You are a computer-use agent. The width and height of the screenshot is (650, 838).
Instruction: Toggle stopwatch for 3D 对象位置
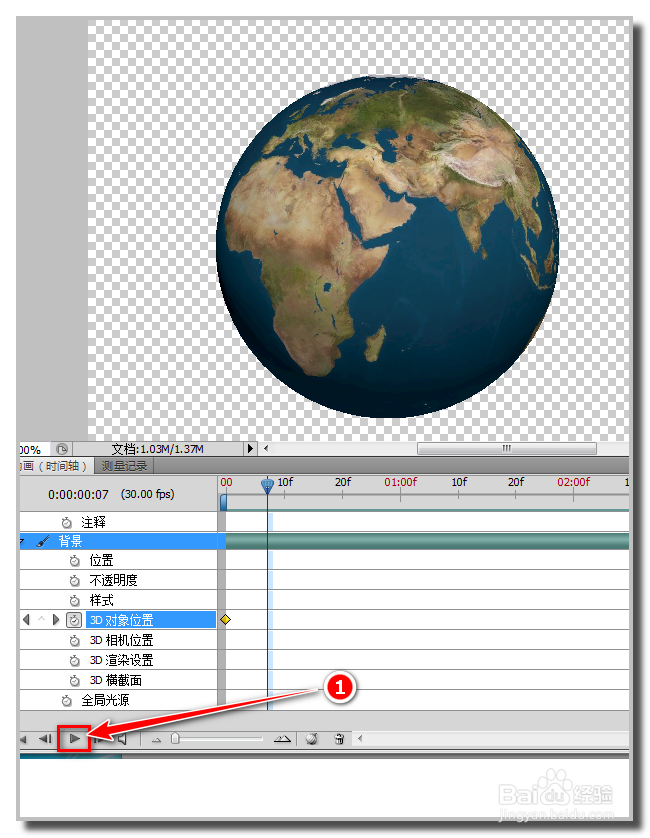pos(74,620)
